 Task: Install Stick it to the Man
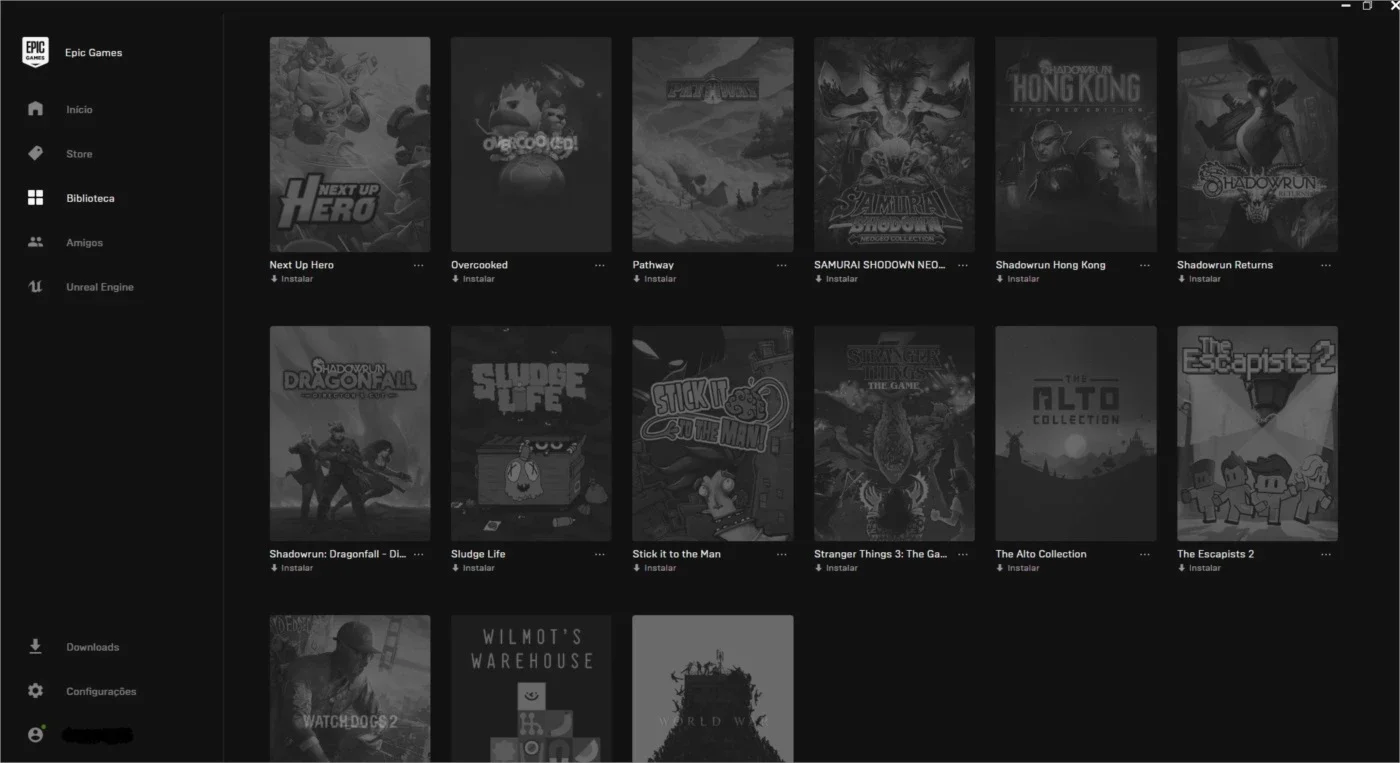[x=655, y=568]
